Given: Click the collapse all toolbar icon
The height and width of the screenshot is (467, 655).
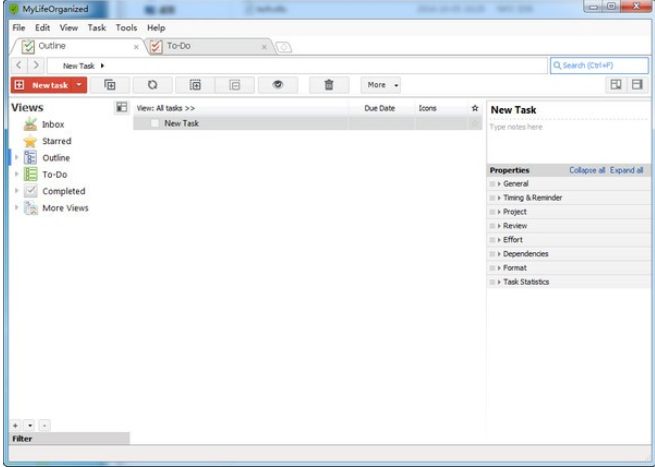Looking at the screenshot, I should tap(235, 85).
